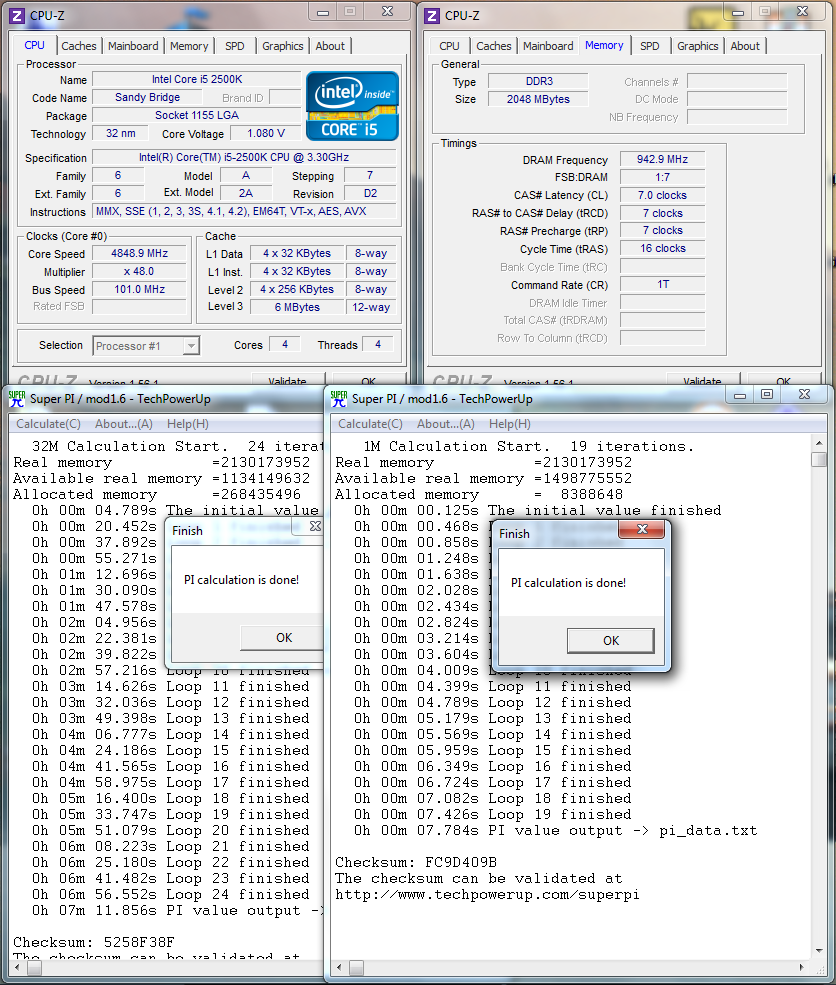Close the CPU-Z window showing the CPU tab

click(x=388, y=12)
